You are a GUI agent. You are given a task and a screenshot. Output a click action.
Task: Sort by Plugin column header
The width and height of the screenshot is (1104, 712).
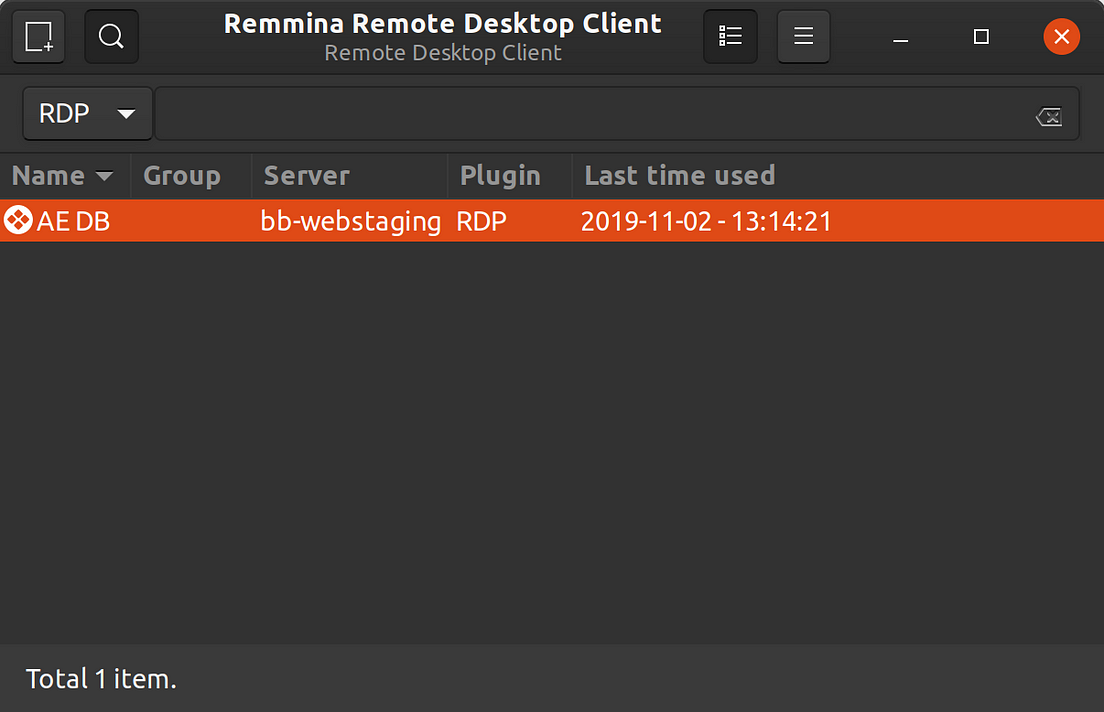tap(510, 175)
